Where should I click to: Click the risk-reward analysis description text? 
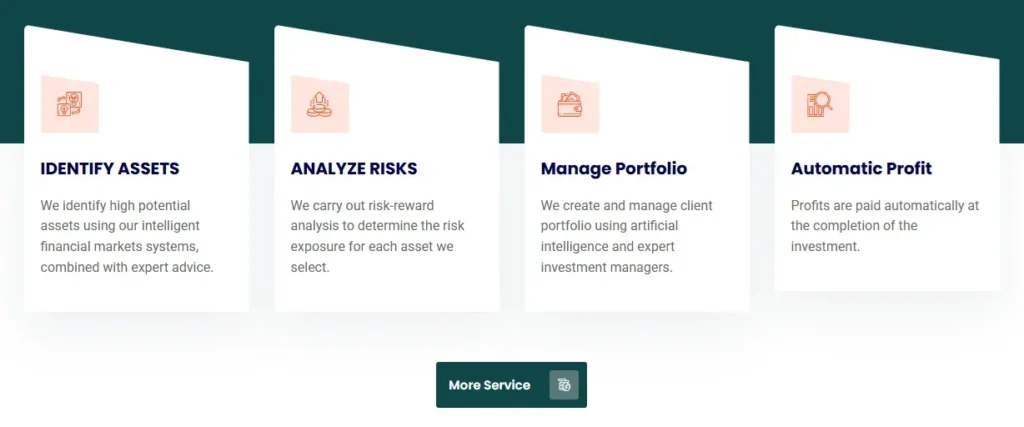pyautogui.click(x=377, y=236)
